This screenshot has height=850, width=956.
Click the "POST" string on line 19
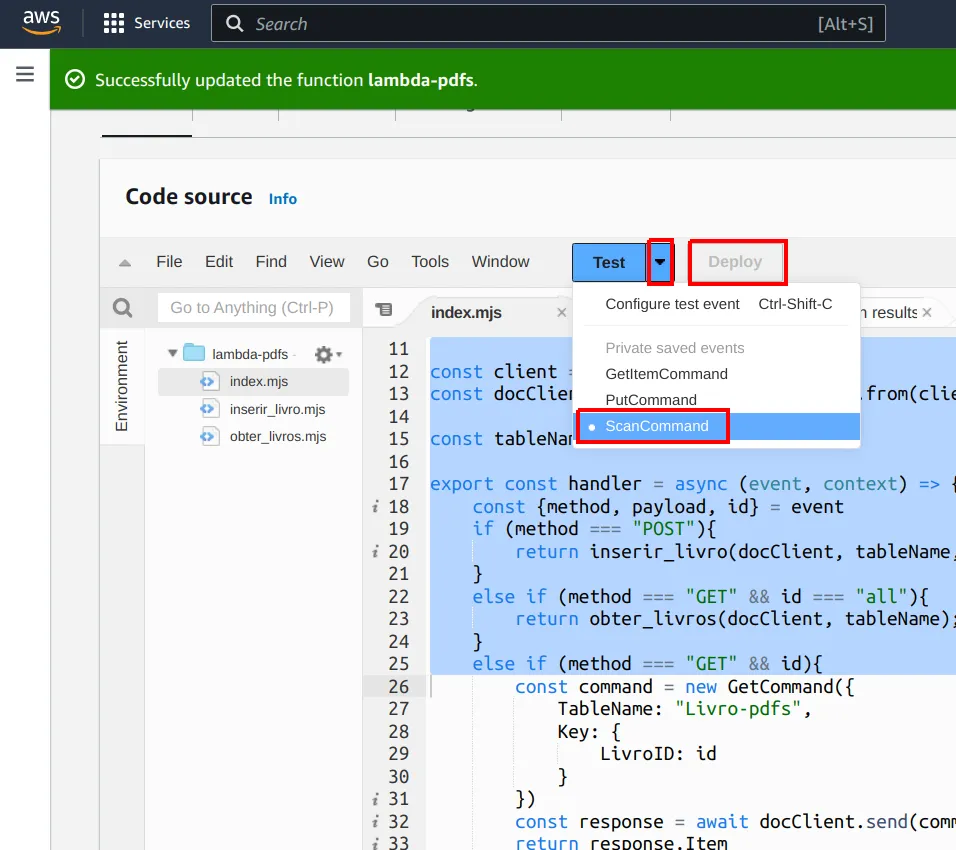[664, 529]
